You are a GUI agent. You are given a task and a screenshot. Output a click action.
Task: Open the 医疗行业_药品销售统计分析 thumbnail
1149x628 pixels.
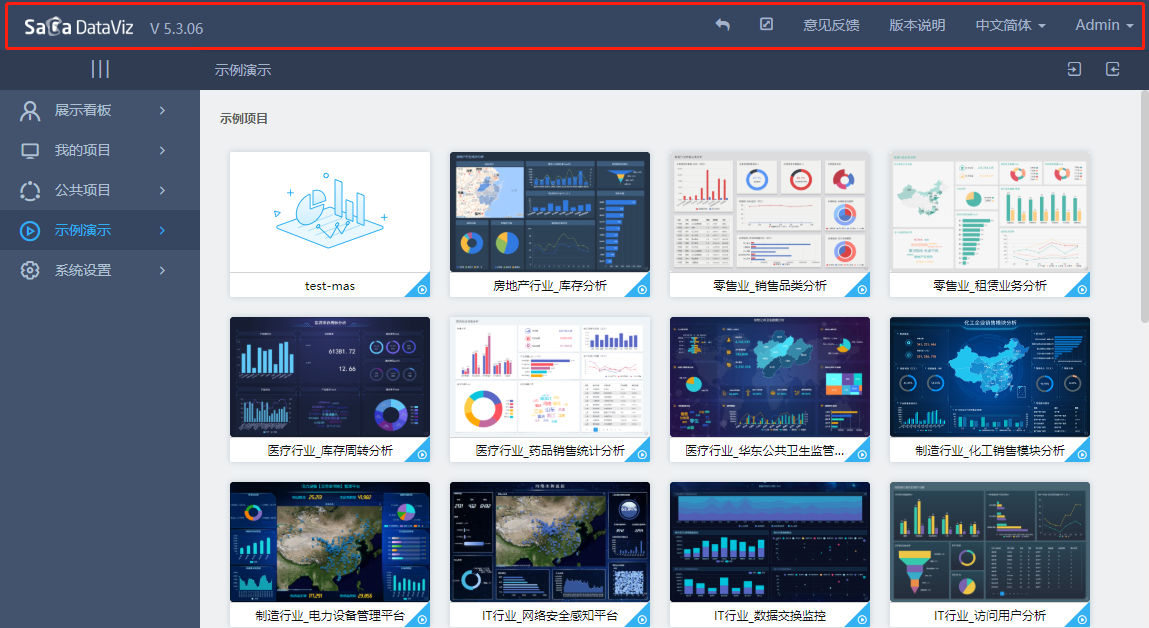point(549,377)
